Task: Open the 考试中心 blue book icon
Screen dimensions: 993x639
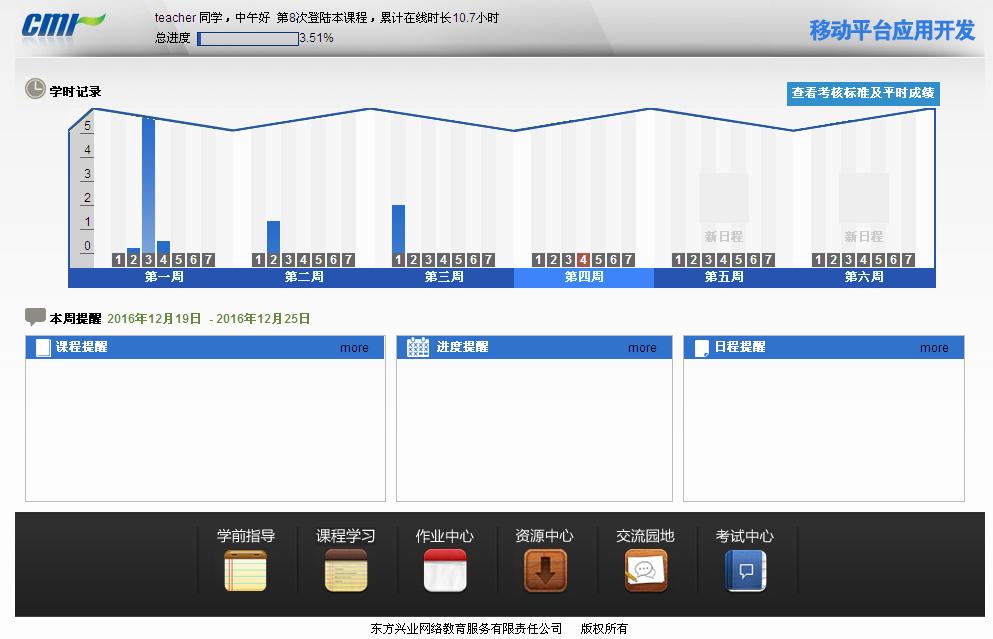Action: pyautogui.click(x=745, y=571)
